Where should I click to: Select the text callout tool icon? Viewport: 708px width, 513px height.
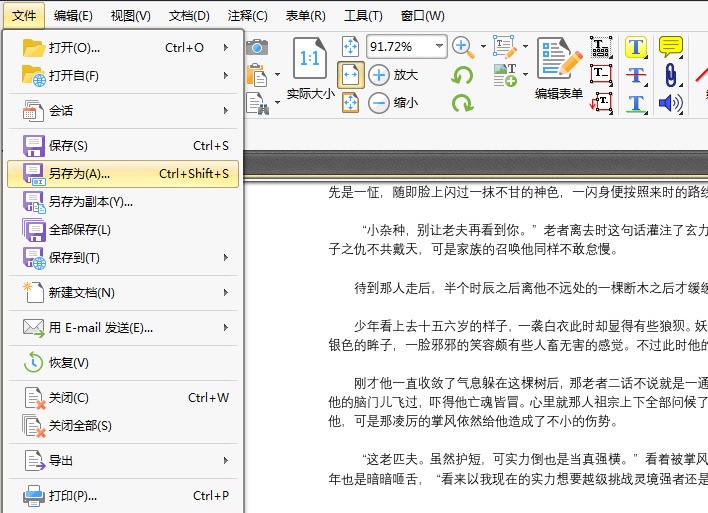pyautogui.click(x=601, y=103)
